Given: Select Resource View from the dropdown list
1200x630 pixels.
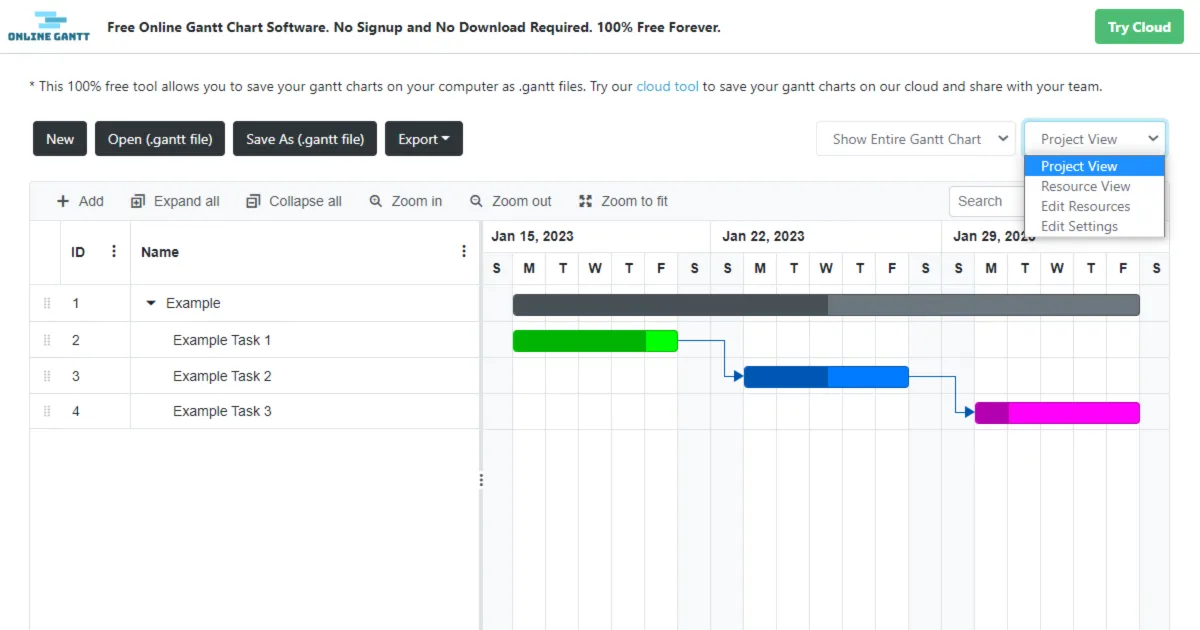Looking at the screenshot, I should click(1085, 186).
